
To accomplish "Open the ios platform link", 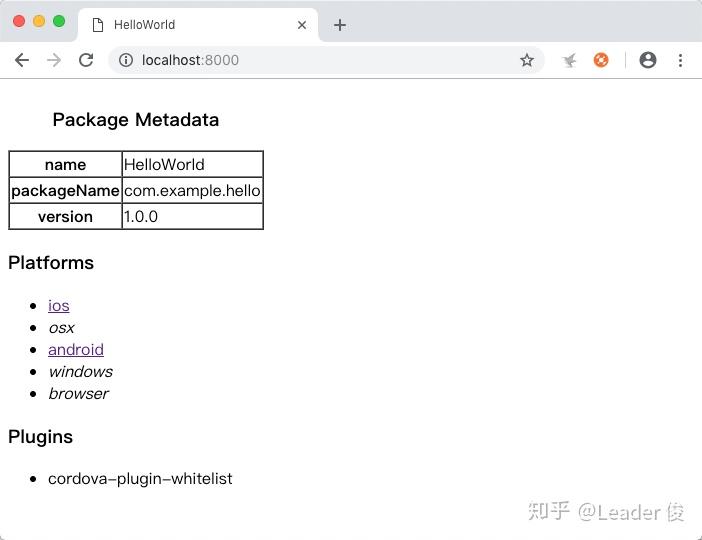I will click(x=59, y=306).
